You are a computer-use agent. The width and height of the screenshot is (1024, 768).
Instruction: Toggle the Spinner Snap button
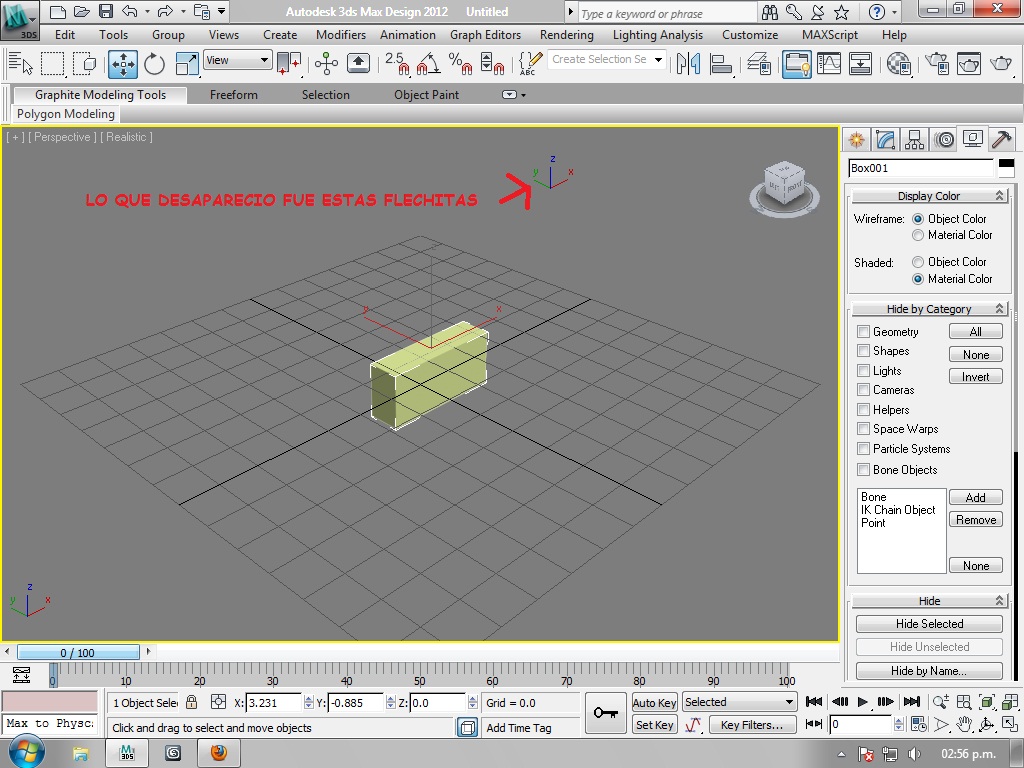pyautogui.click(x=492, y=64)
